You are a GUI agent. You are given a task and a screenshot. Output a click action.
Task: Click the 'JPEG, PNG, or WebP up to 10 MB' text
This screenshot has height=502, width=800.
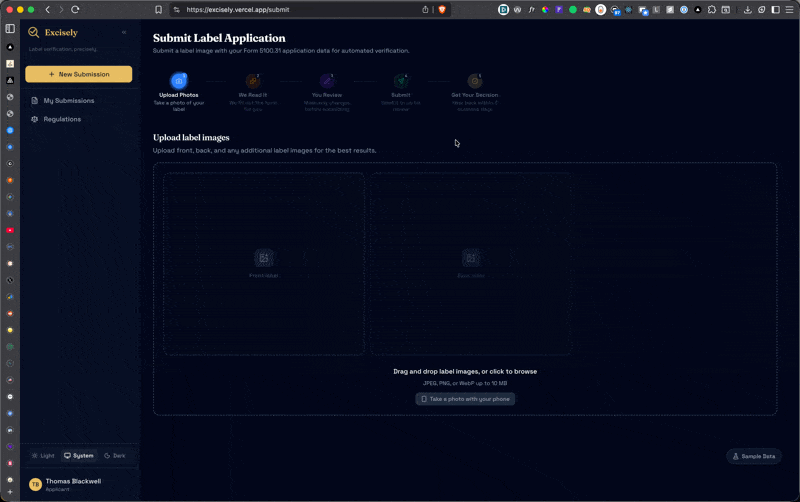click(465, 383)
